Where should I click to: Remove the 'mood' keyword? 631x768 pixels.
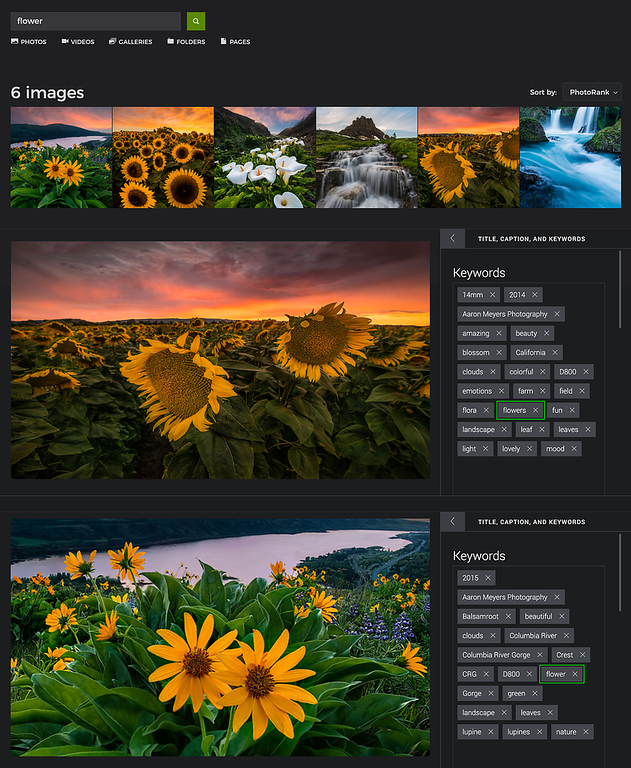coord(574,449)
